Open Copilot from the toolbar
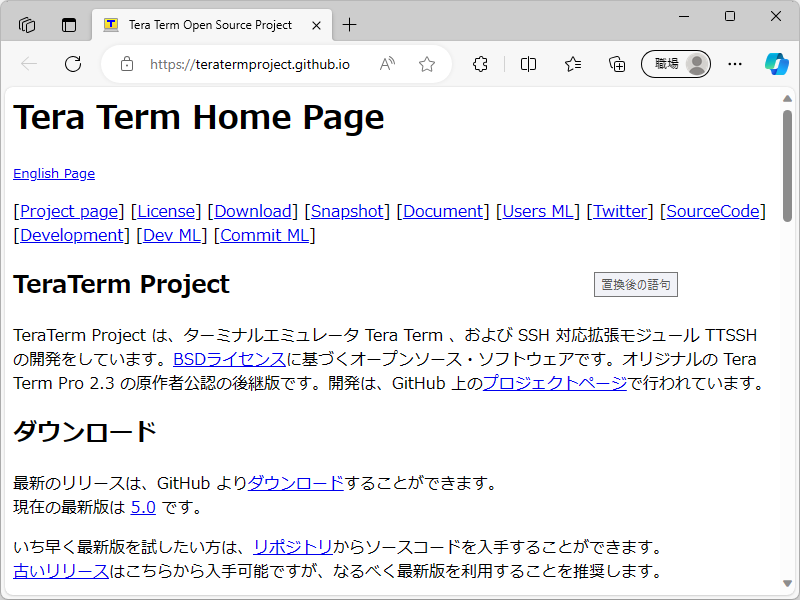Screen dimensions: 800x600 777,63
